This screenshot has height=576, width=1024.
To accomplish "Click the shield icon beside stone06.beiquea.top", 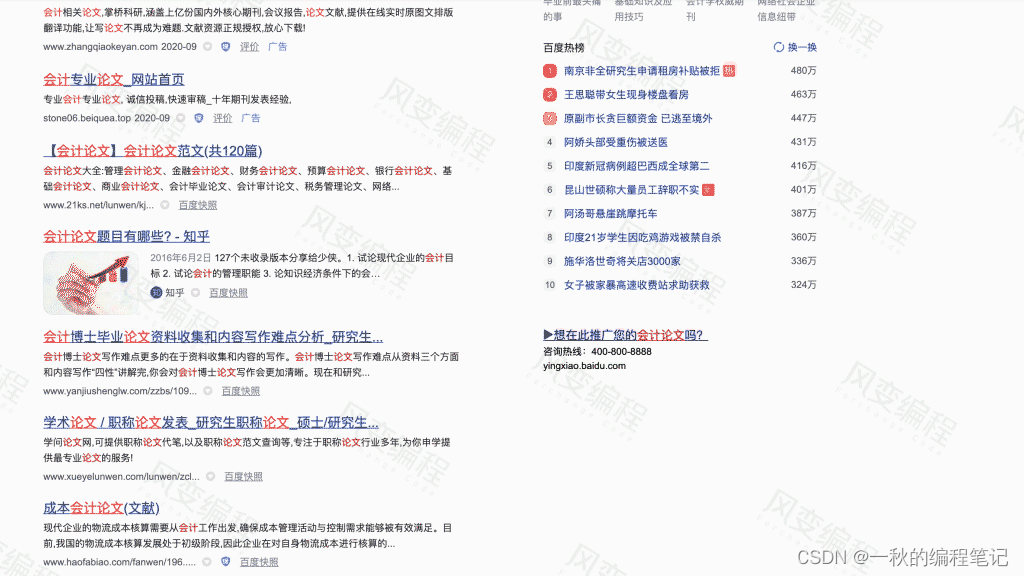I will (199, 118).
